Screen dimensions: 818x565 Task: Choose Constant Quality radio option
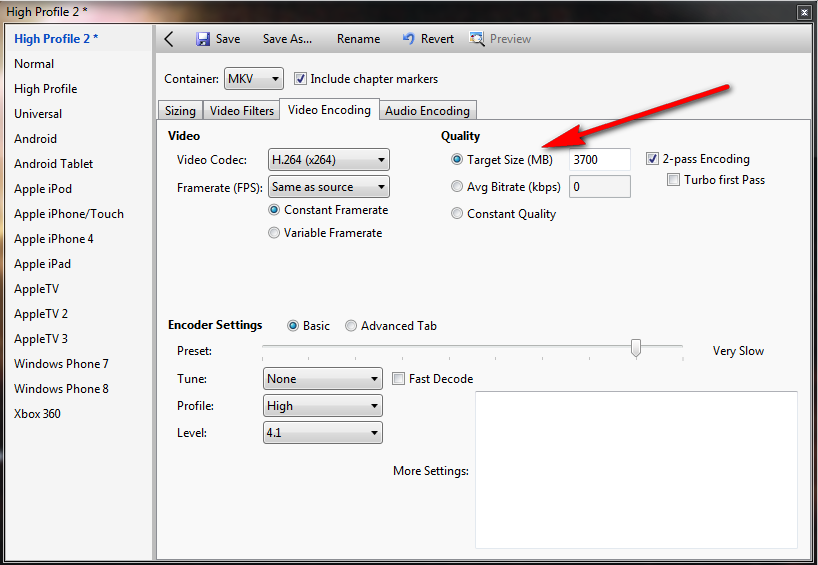click(457, 213)
